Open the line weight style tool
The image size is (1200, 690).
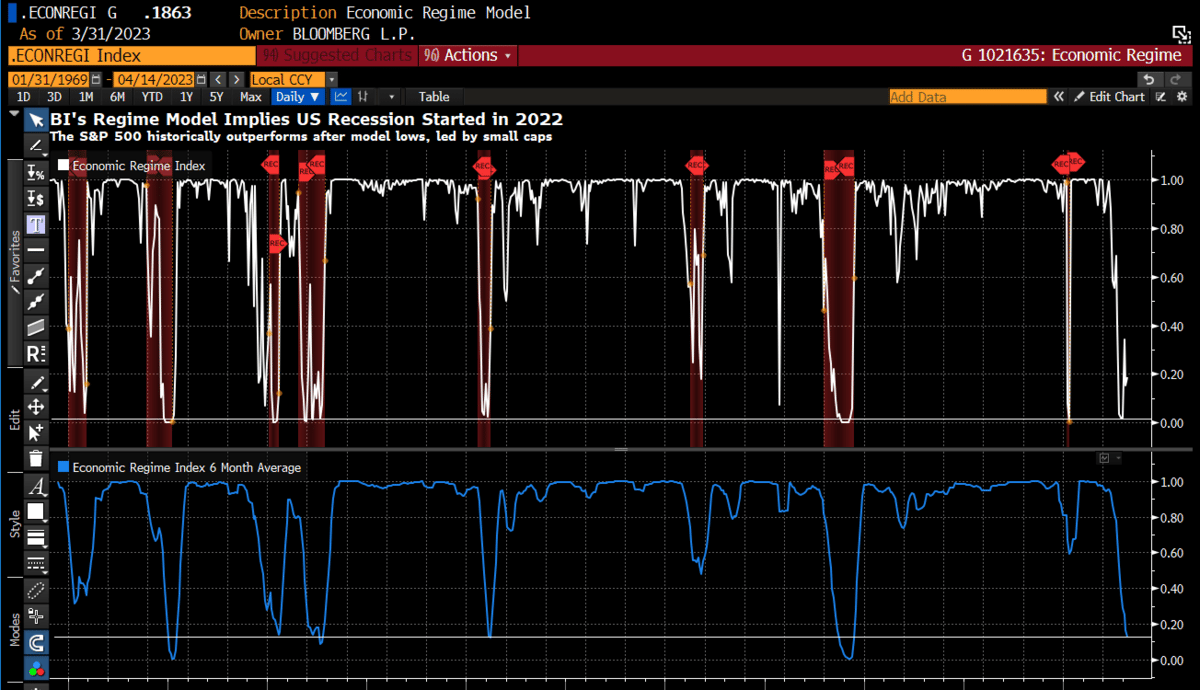click(x=36, y=538)
